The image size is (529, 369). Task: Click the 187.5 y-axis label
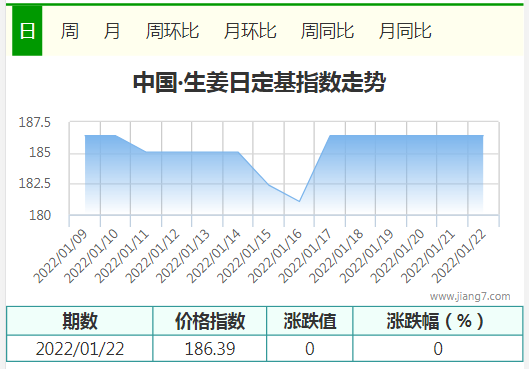(34, 122)
